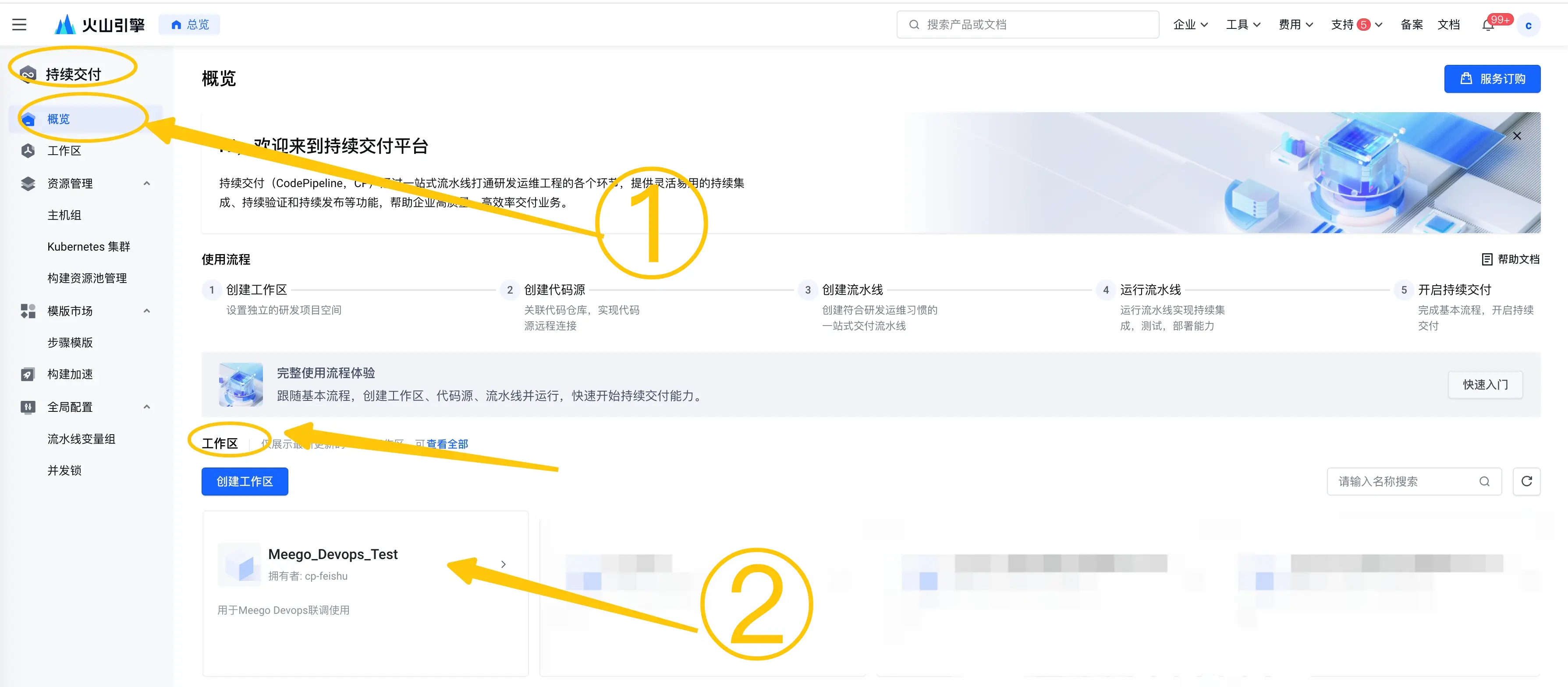Click the 支持 badge showing 5
The width and height of the screenshot is (1568, 687).
pyautogui.click(x=1363, y=25)
